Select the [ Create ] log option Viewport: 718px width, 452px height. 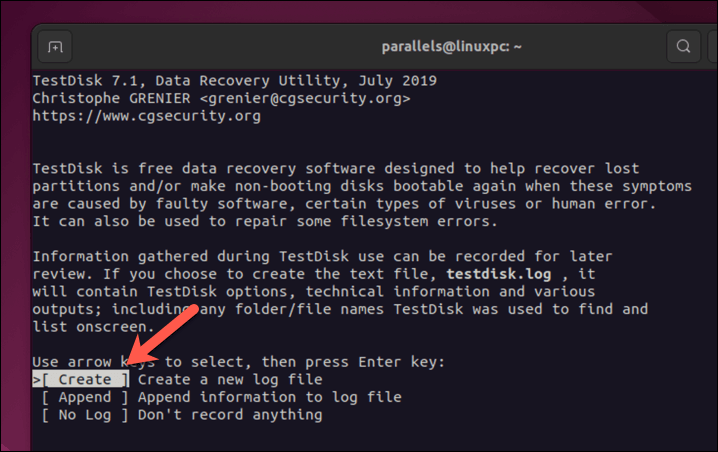84,379
